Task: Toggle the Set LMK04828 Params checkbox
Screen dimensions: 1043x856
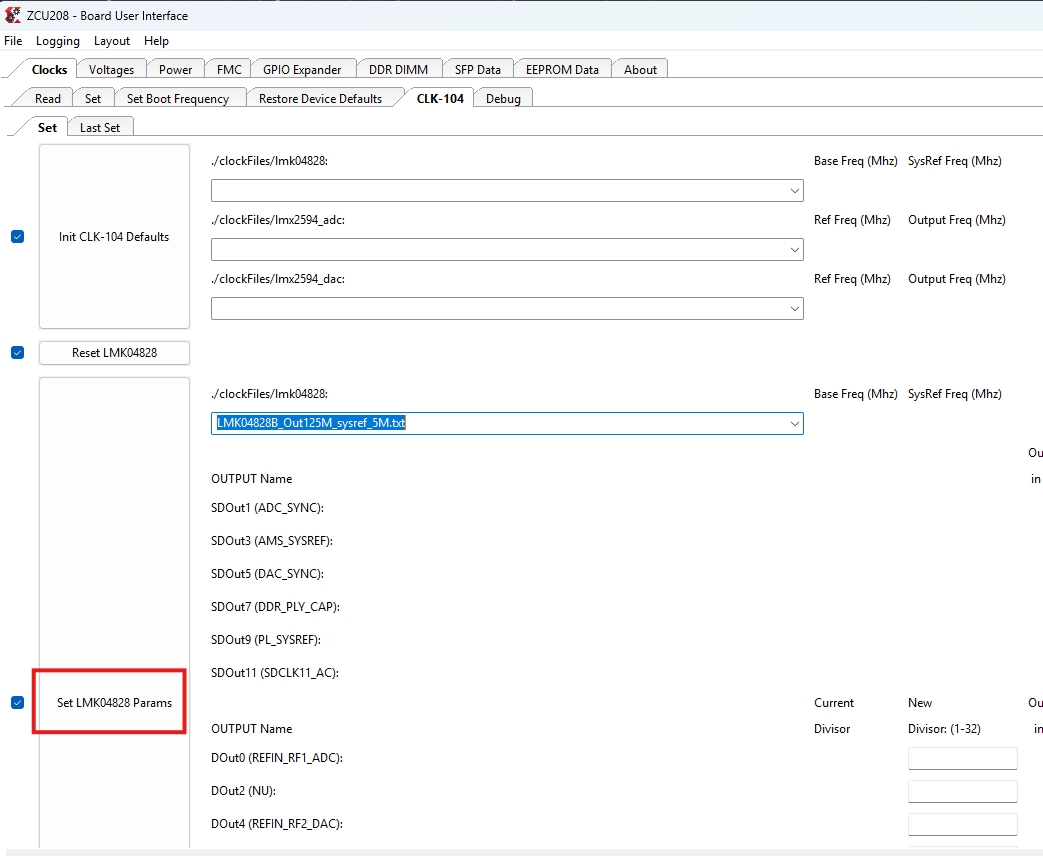Action: (17, 702)
